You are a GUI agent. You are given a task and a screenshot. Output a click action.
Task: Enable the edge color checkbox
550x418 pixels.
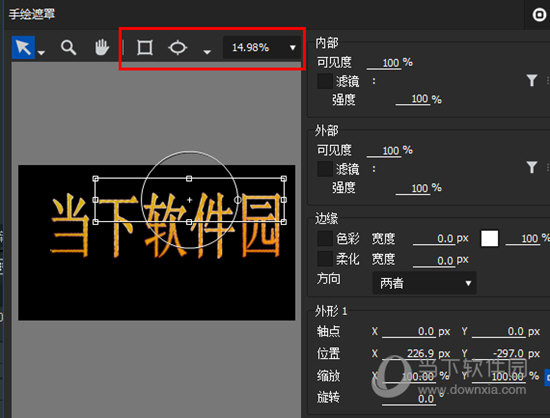click(x=324, y=239)
